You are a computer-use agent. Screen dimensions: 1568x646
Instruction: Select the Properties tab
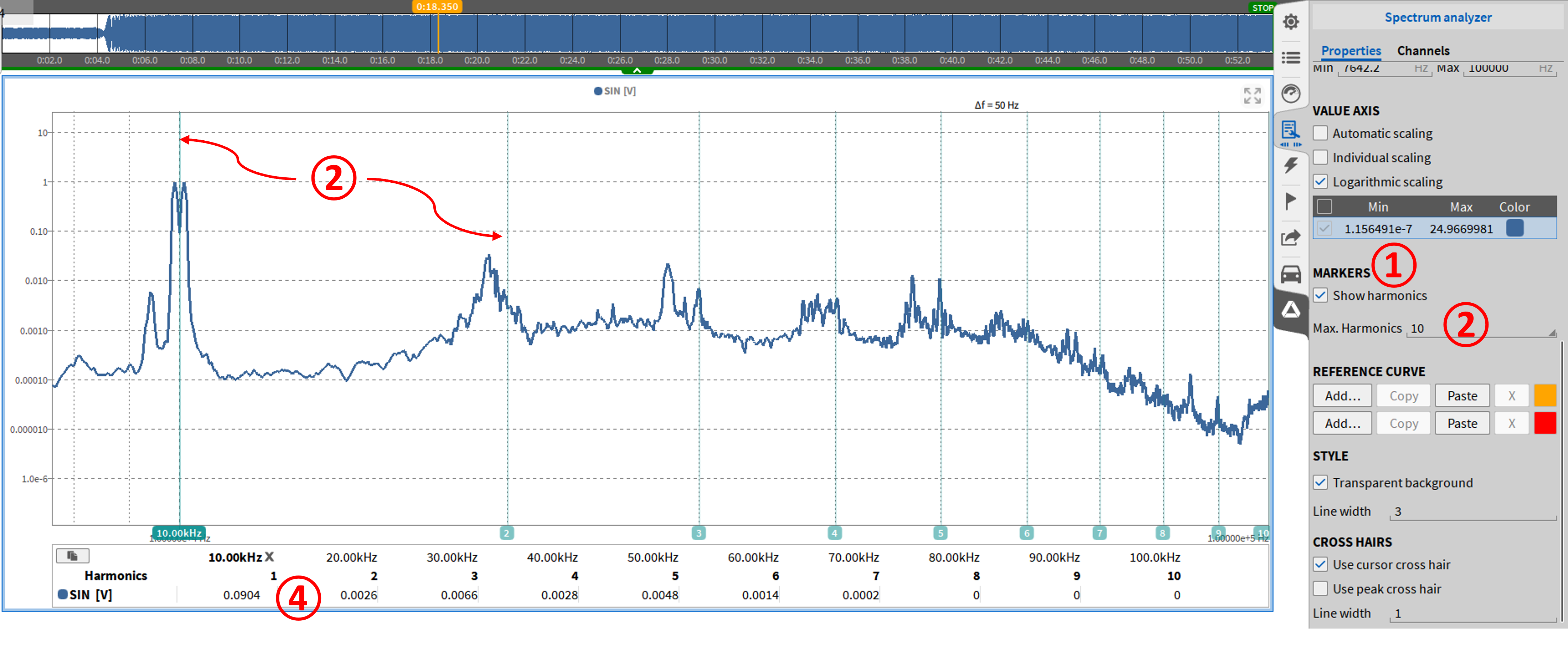(1351, 51)
